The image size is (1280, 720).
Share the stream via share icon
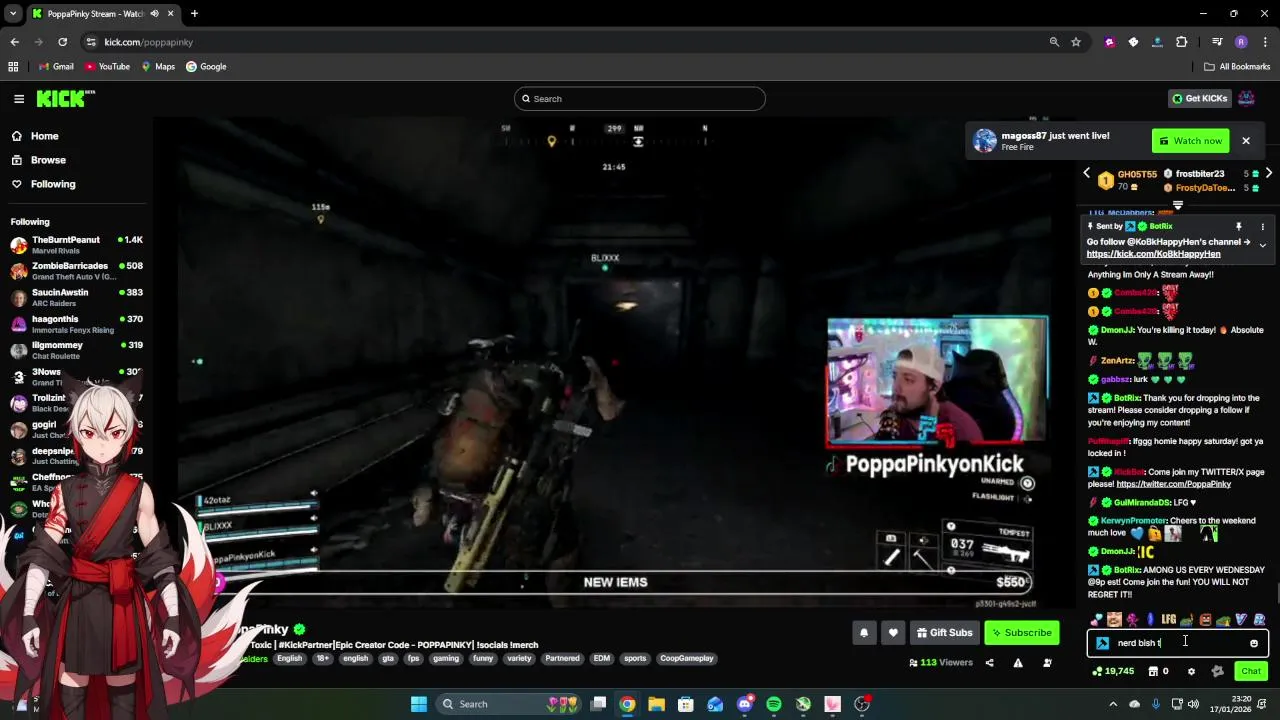(989, 663)
